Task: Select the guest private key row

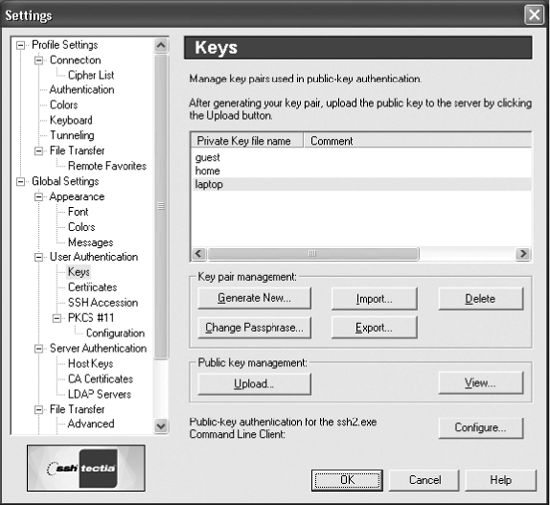Action: (x=361, y=157)
